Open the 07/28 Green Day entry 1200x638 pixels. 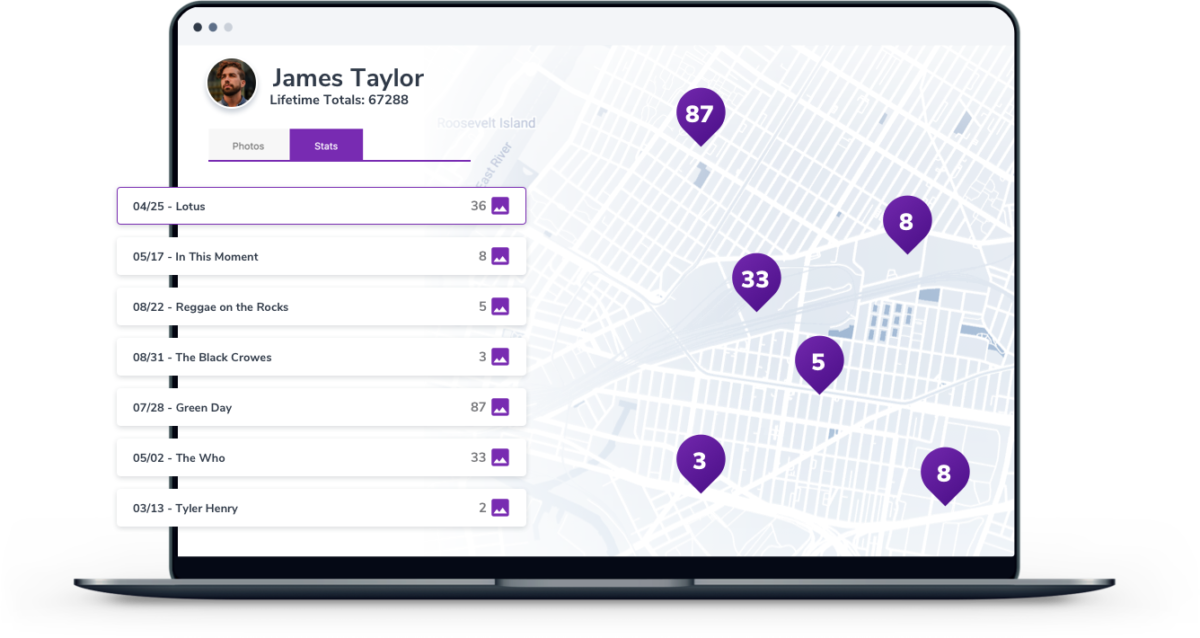[x=300, y=407]
